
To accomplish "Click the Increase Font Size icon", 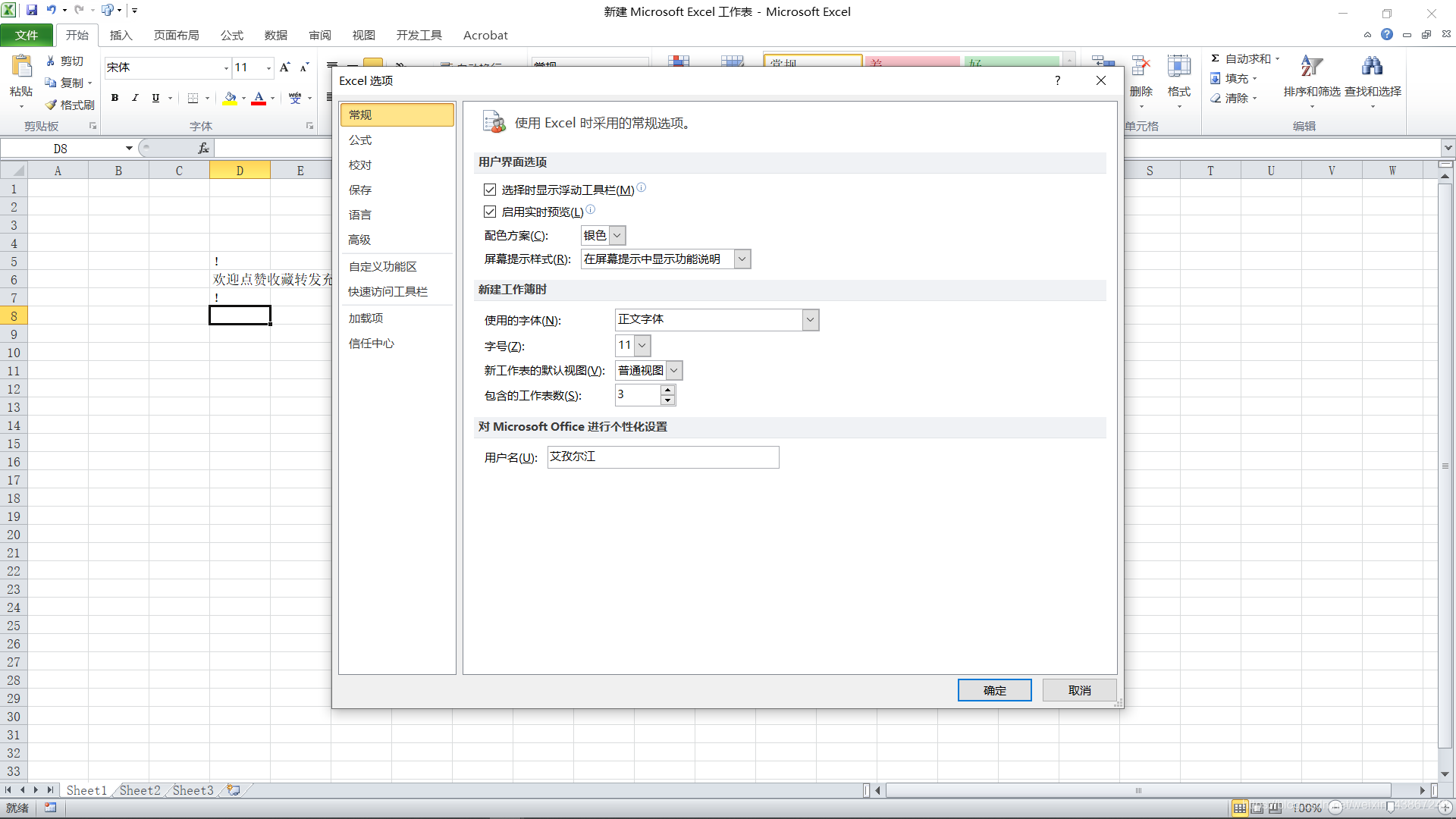I will (285, 67).
